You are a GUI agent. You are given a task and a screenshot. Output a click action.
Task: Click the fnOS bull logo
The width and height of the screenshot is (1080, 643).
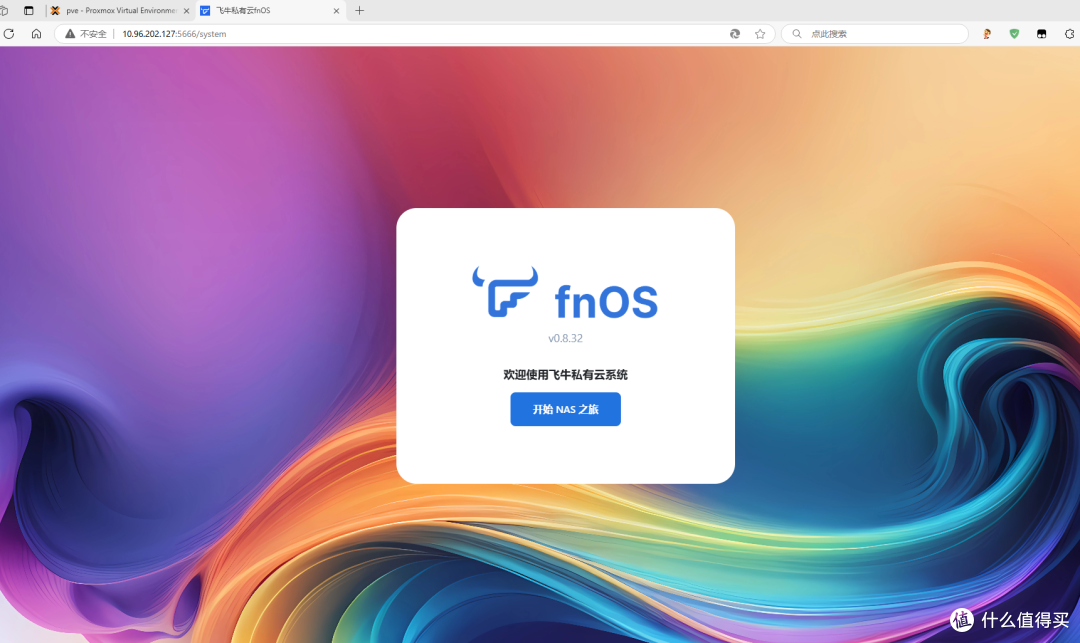506,292
